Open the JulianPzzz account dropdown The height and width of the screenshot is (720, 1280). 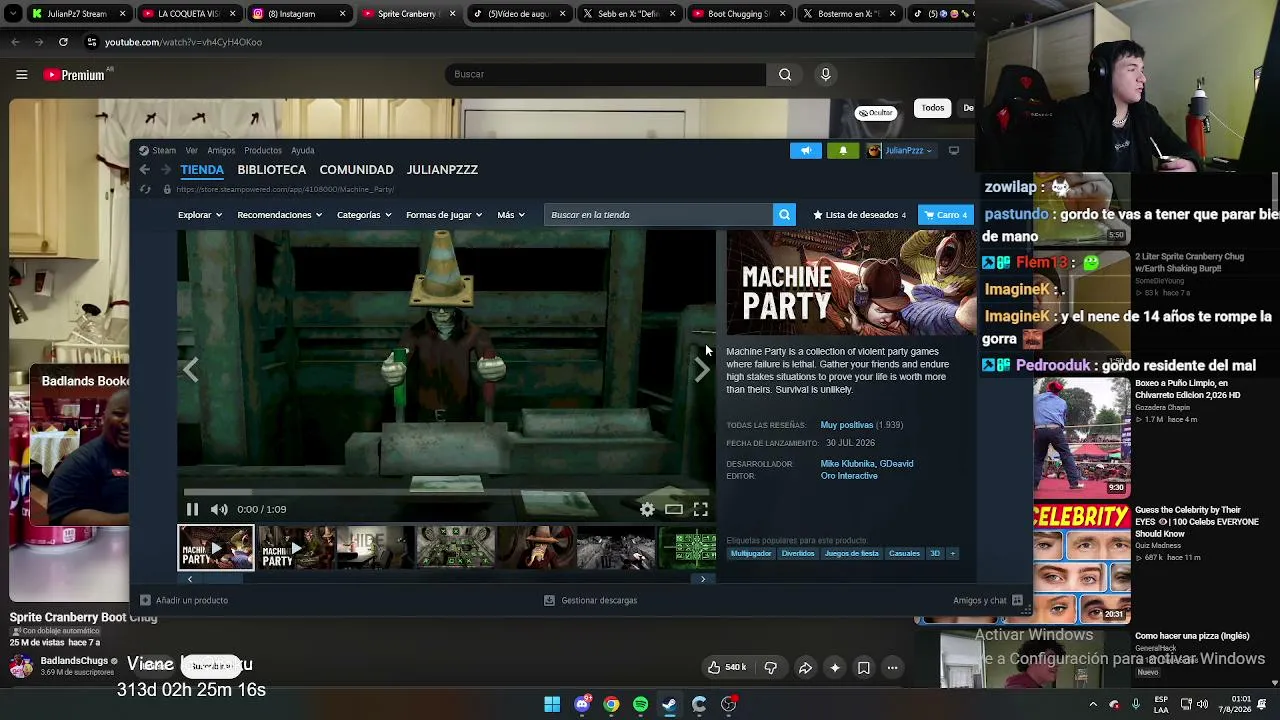(900, 151)
